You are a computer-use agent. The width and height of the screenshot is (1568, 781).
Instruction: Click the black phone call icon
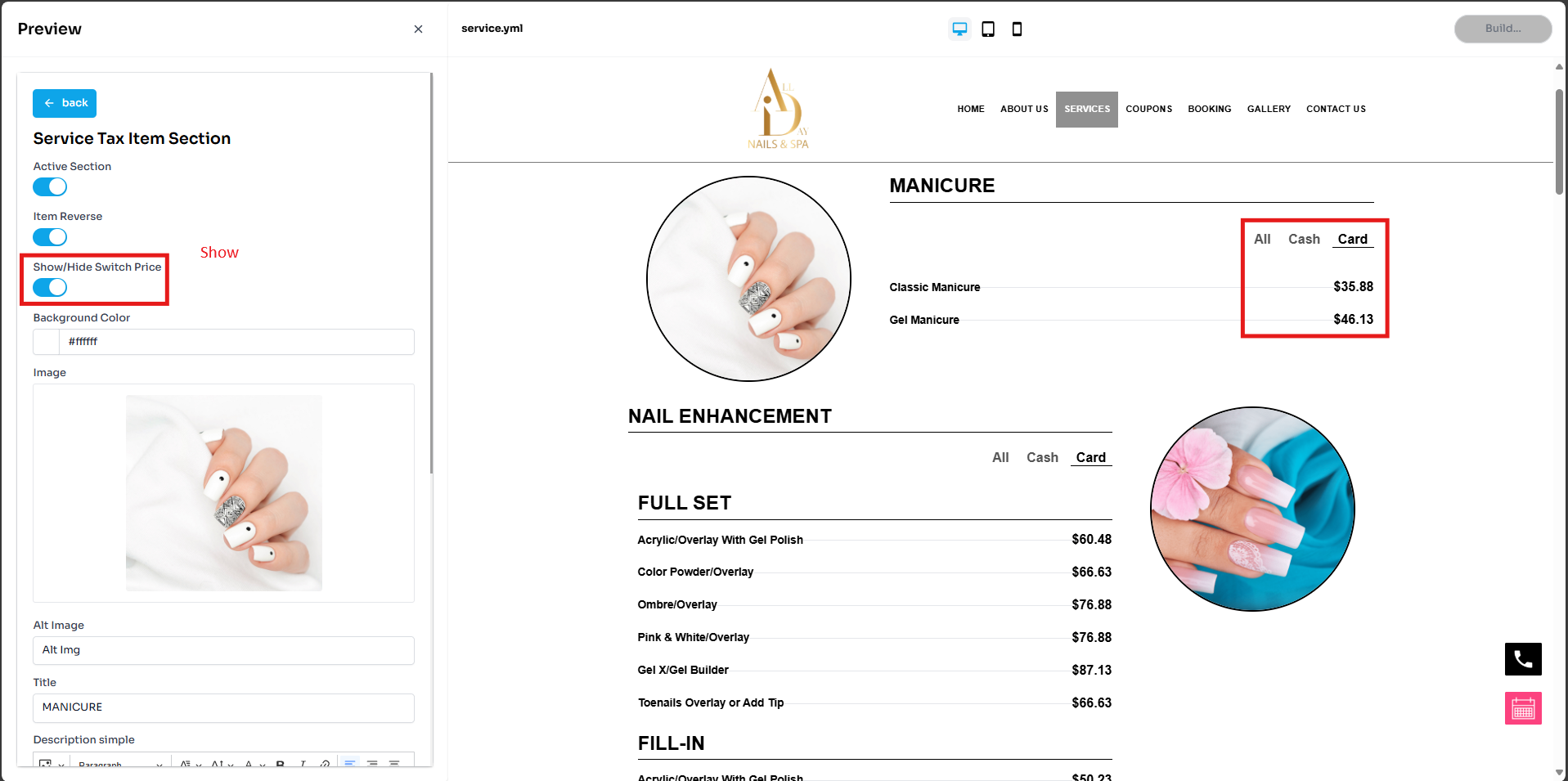click(1523, 659)
